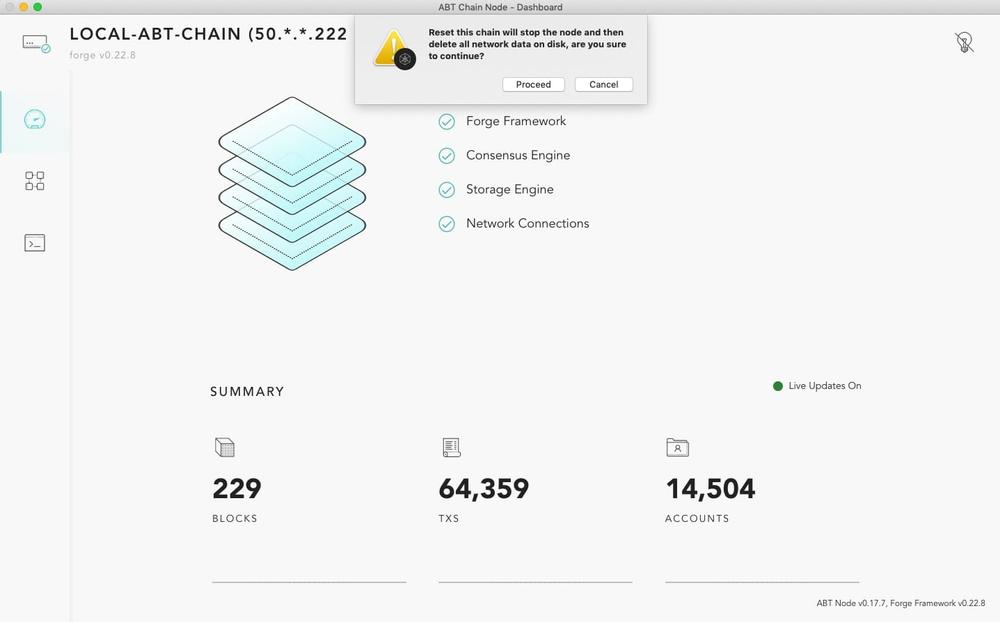Click the Consensus Engine check icon
Viewport: 1000px width, 622px height.
446,156
